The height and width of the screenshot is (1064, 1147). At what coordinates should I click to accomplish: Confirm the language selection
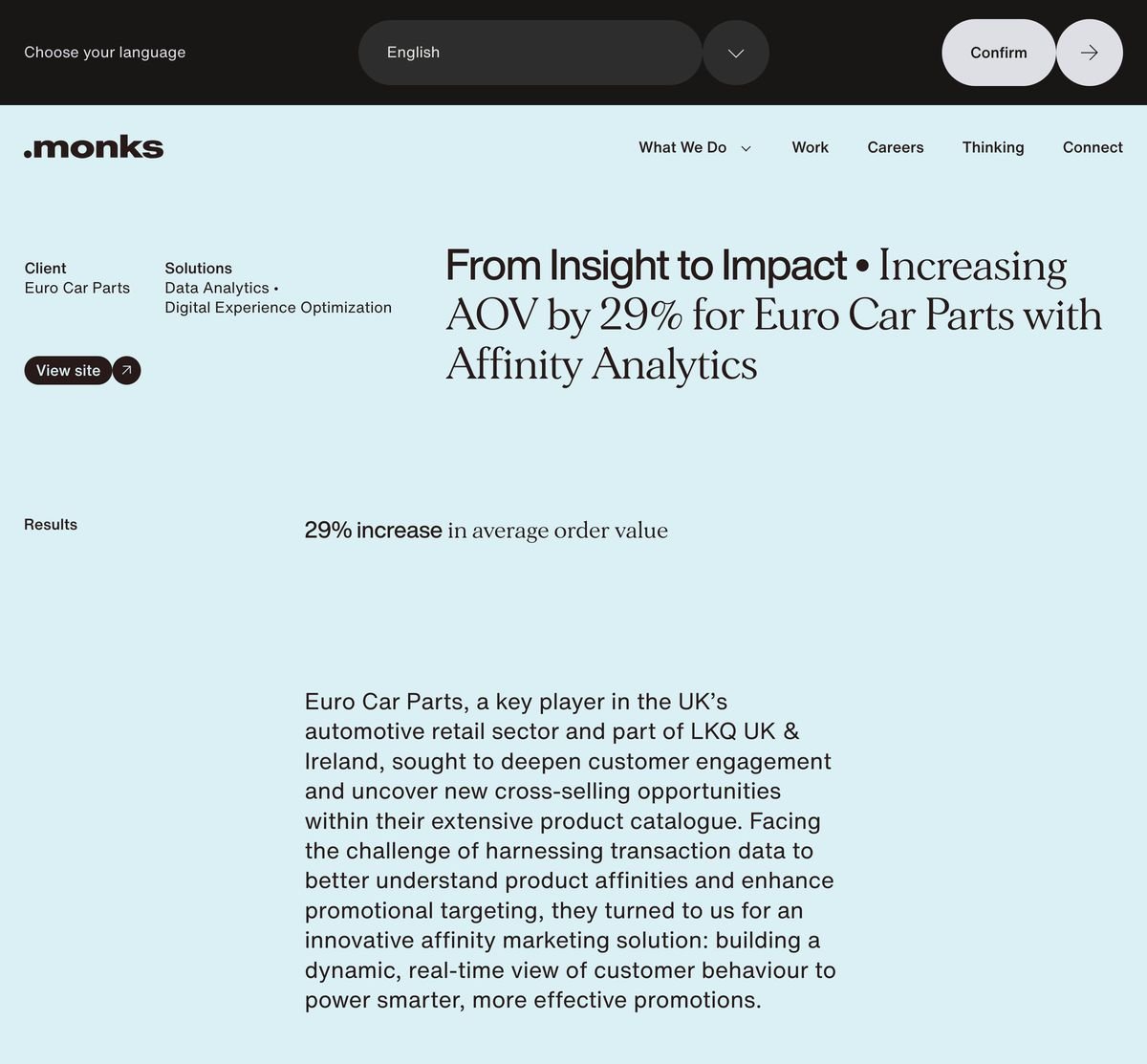[x=998, y=53]
